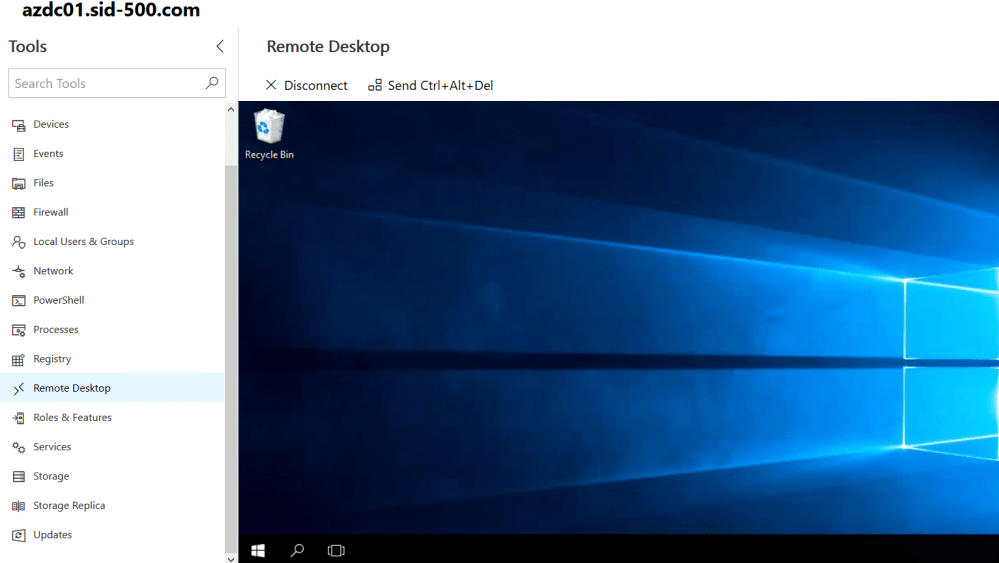Click the Events icon in the sidebar

[18, 154]
